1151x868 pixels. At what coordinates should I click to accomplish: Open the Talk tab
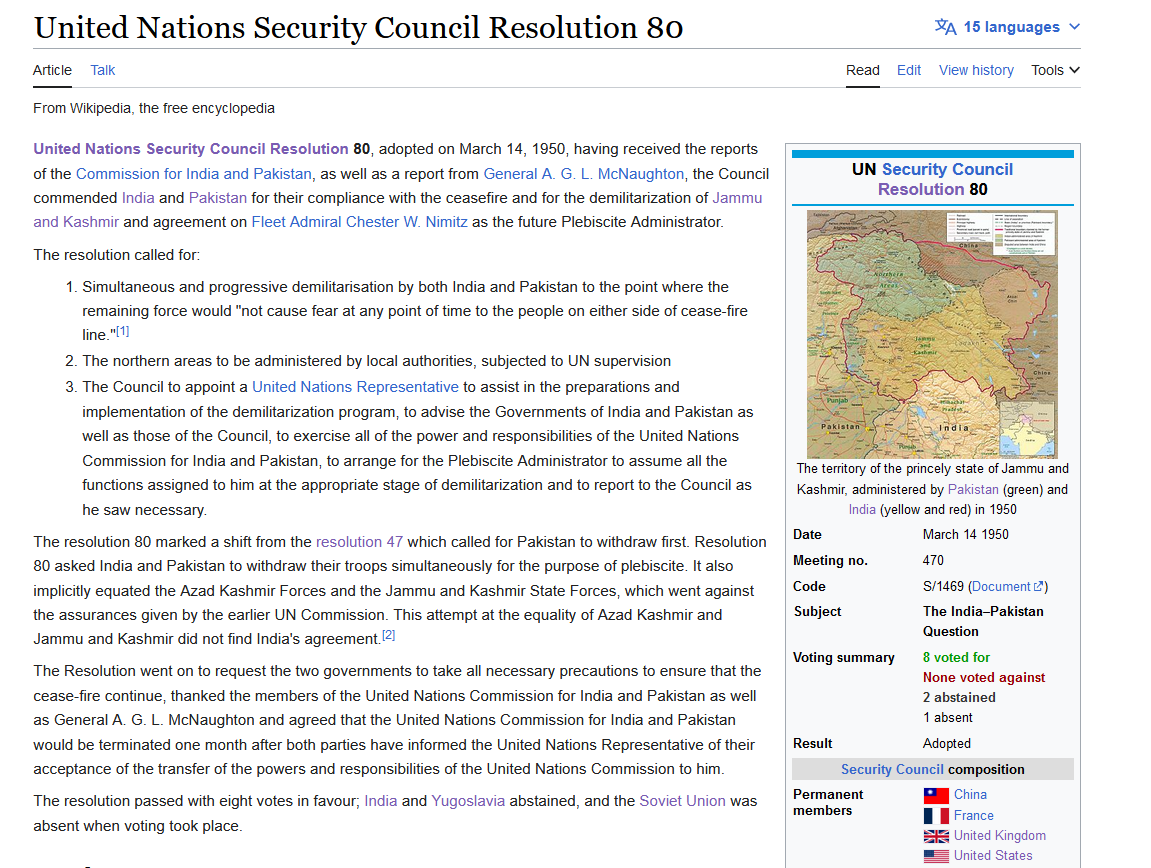point(103,70)
